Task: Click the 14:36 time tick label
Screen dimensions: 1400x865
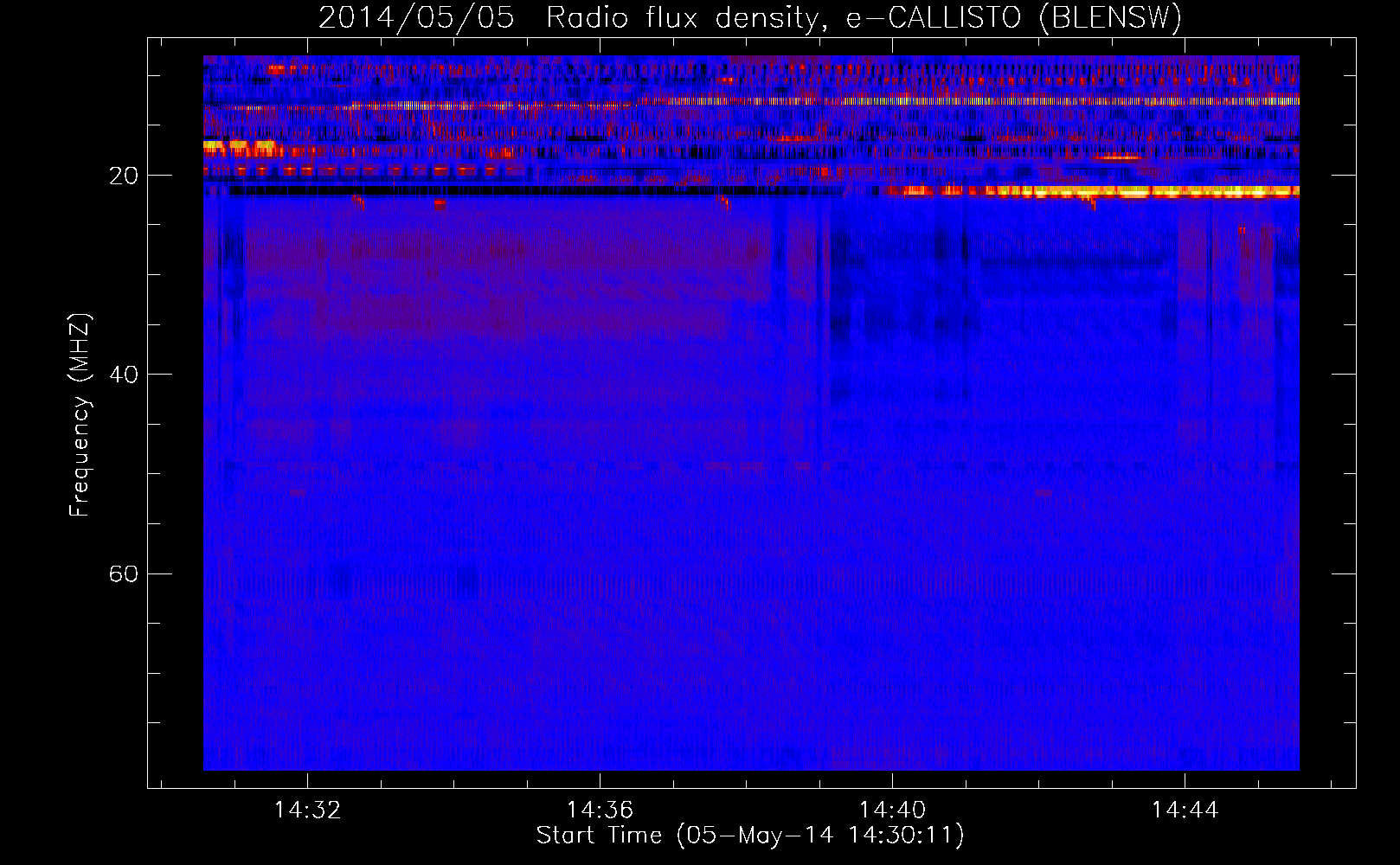Action: coord(600,811)
